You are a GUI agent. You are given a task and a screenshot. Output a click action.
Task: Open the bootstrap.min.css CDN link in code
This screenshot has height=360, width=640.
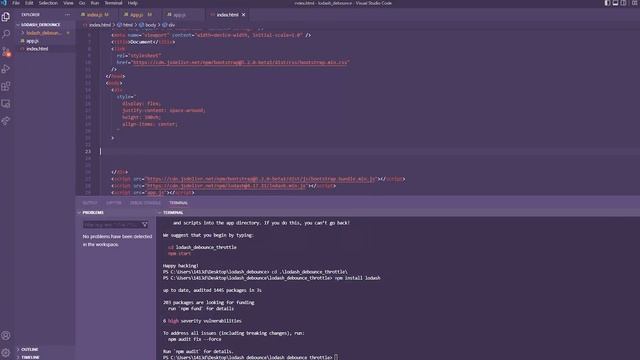(x=241, y=62)
